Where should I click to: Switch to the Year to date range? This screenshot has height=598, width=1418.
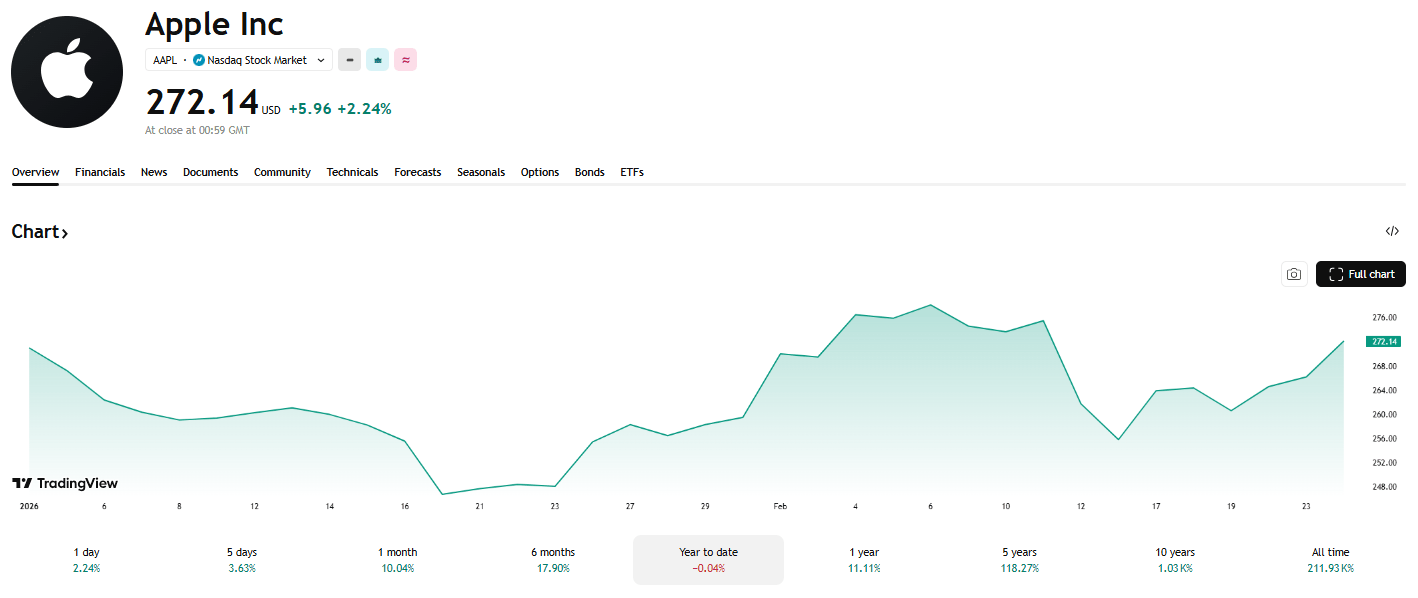[x=708, y=559]
